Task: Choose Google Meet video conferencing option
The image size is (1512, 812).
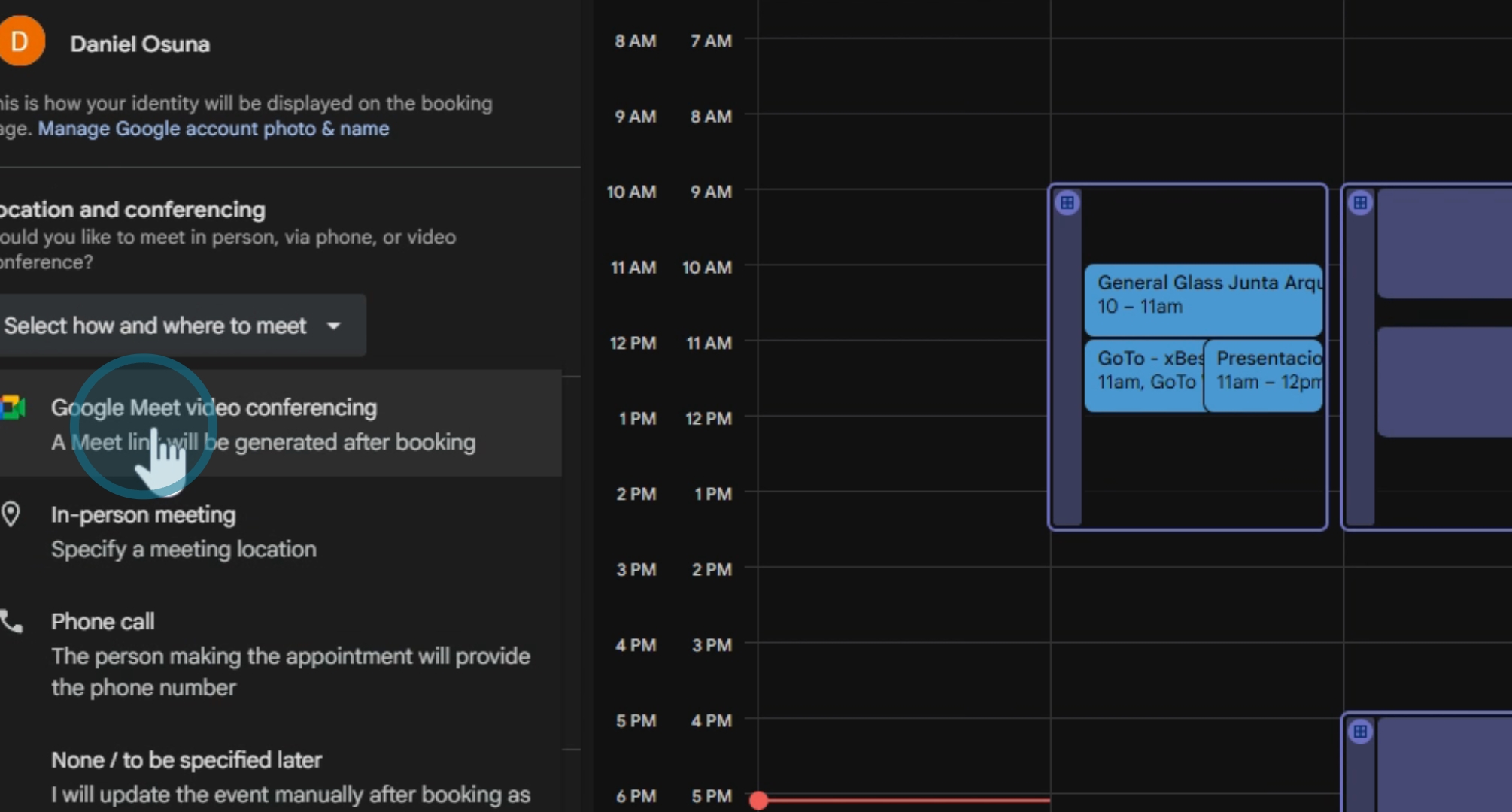Action: click(280, 424)
